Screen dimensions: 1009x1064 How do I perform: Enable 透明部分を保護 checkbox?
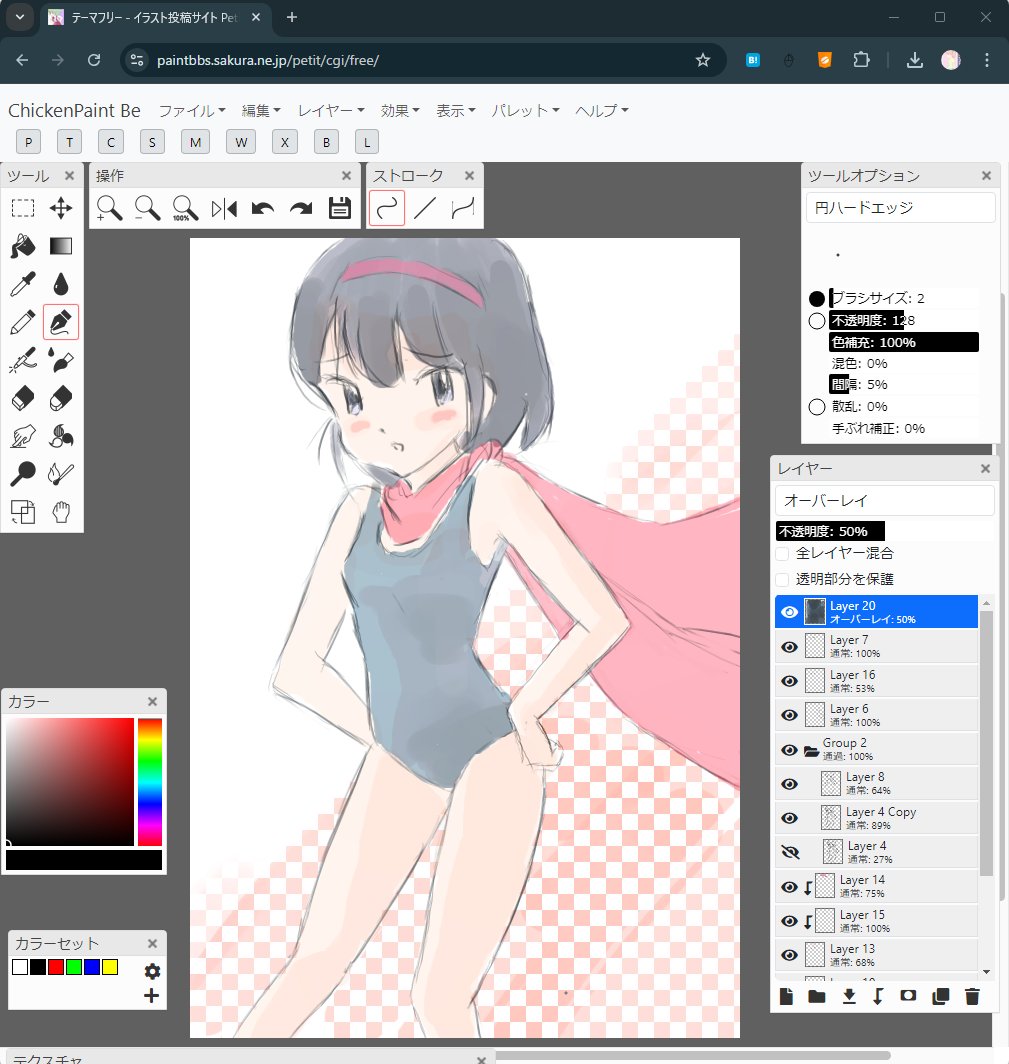(782, 580)
